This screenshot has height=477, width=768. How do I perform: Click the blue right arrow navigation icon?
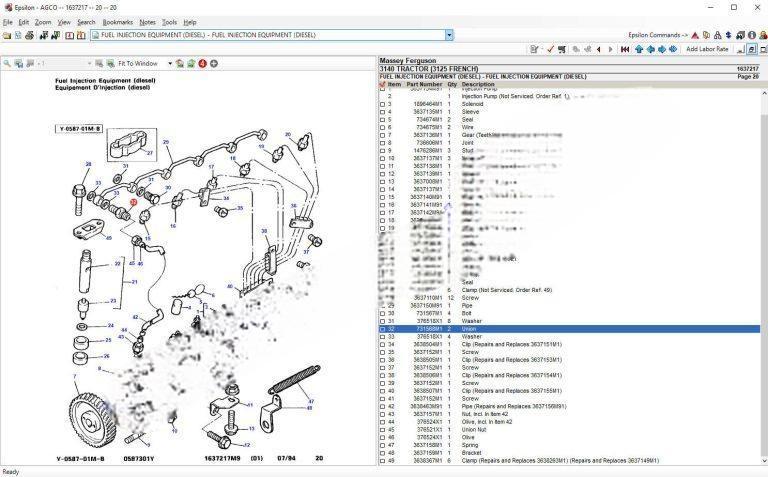(662, 49)
